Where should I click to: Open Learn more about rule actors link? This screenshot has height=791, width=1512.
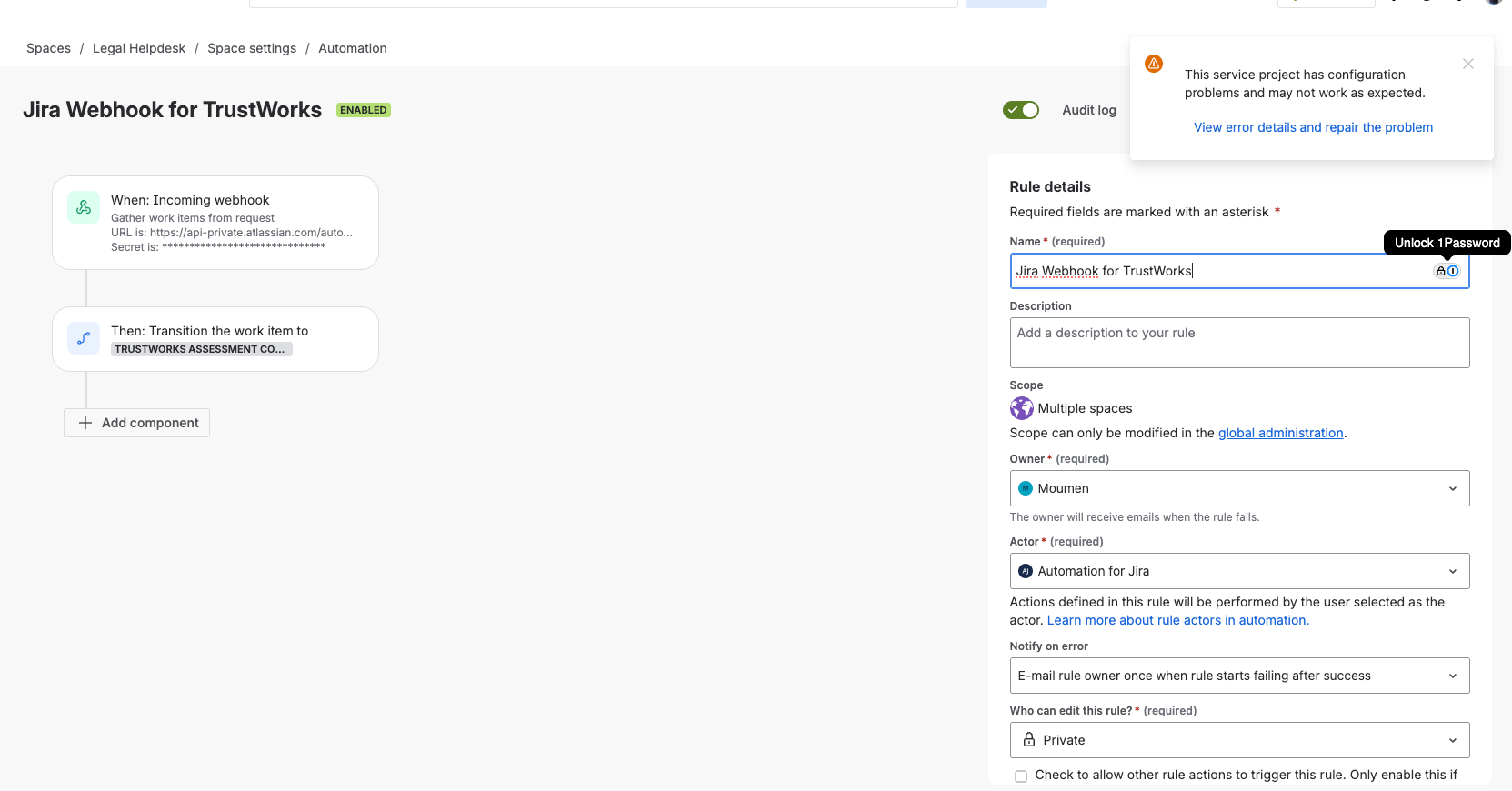tap(1177, 620)
